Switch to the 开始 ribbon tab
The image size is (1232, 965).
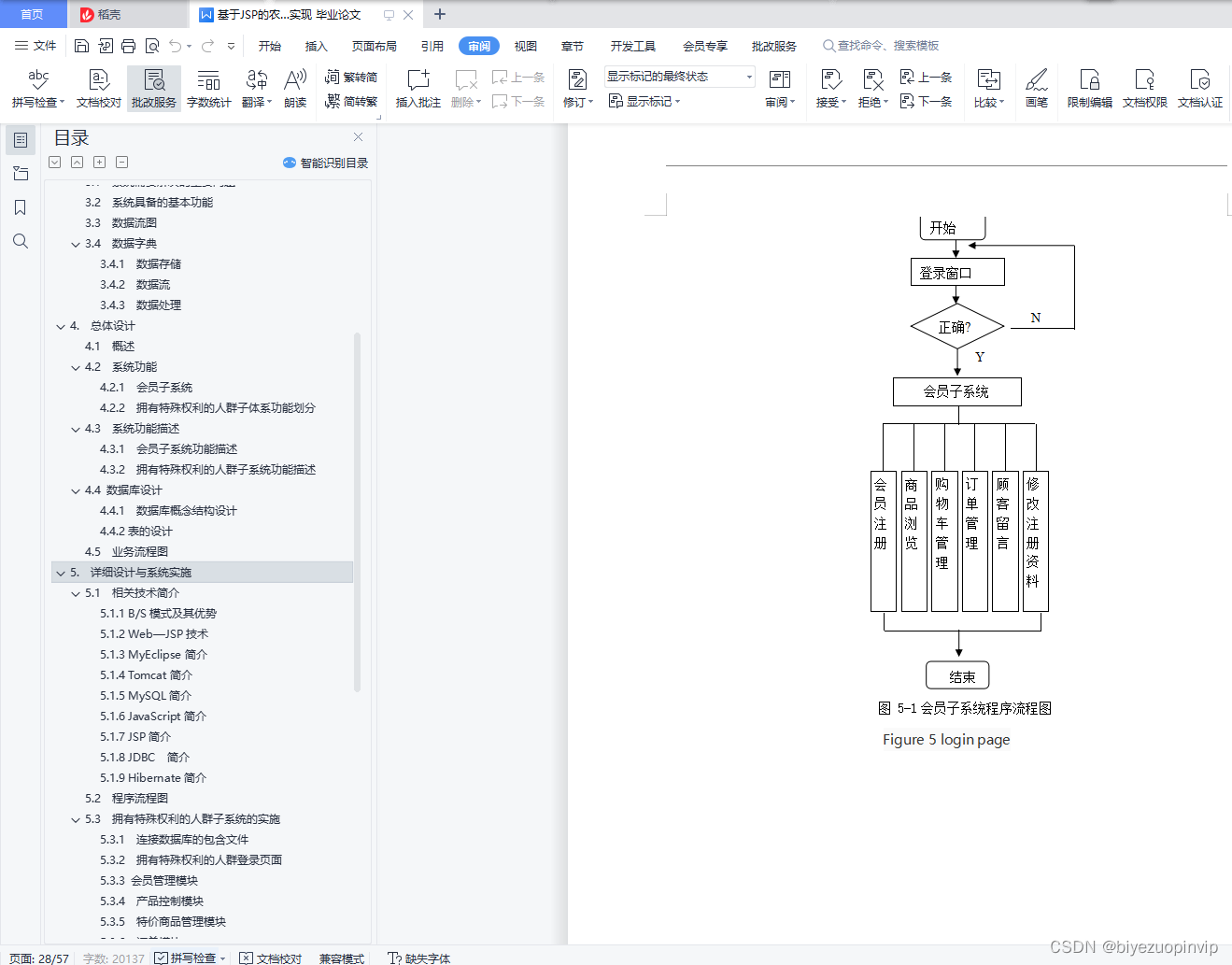pyautogui.click(x=270, y=46)
